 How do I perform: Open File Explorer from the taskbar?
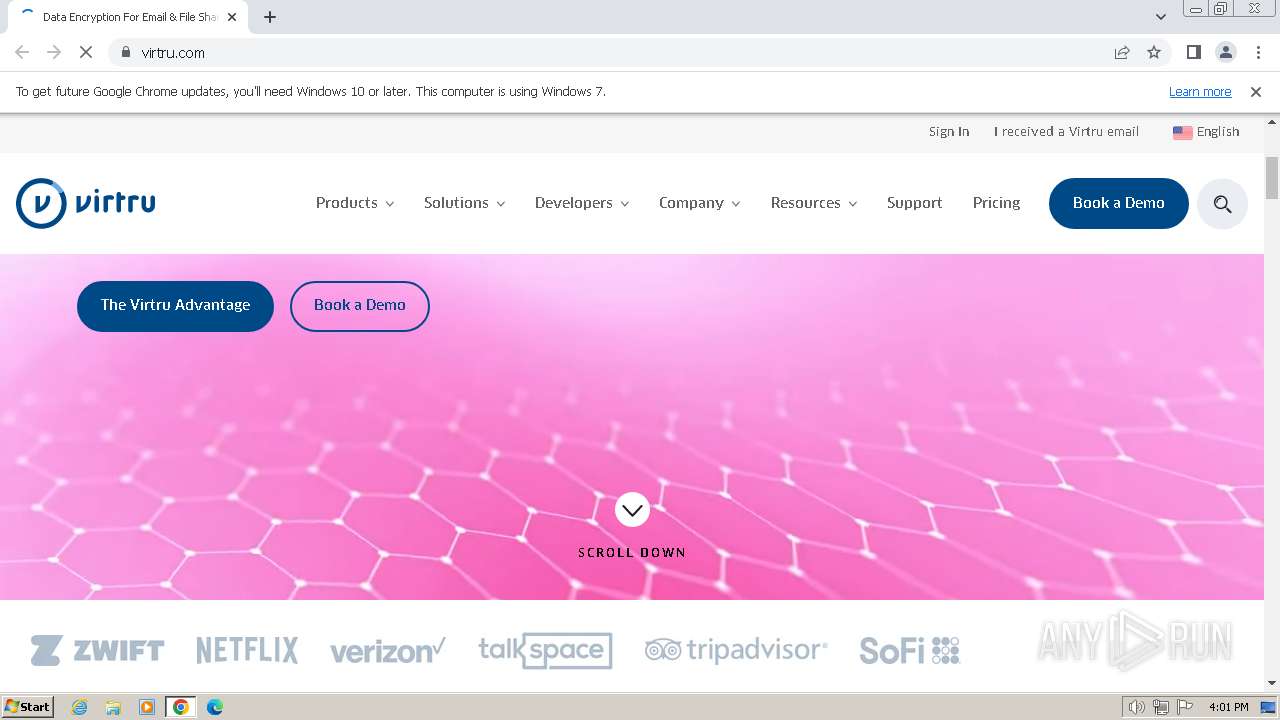tap(113, 707)
